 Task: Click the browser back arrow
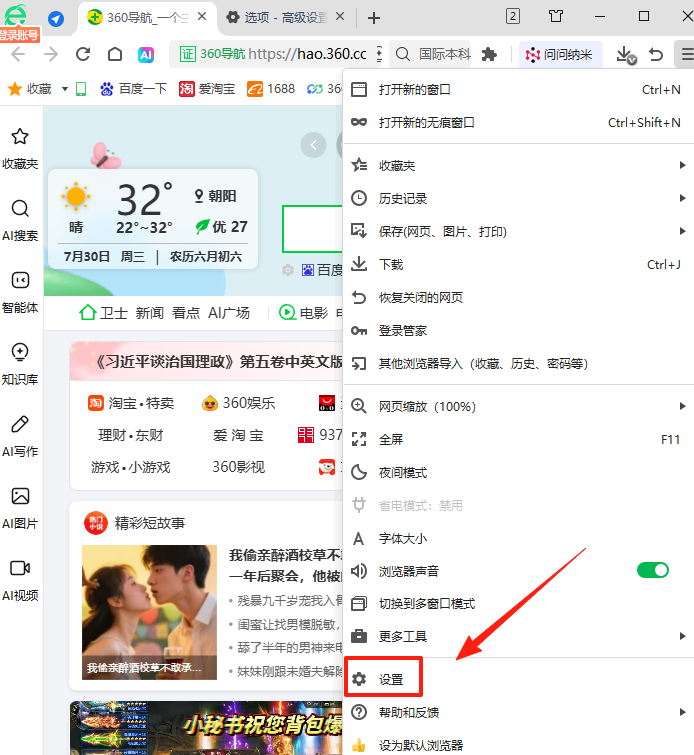pyautogui.click(x=18, y=54)
